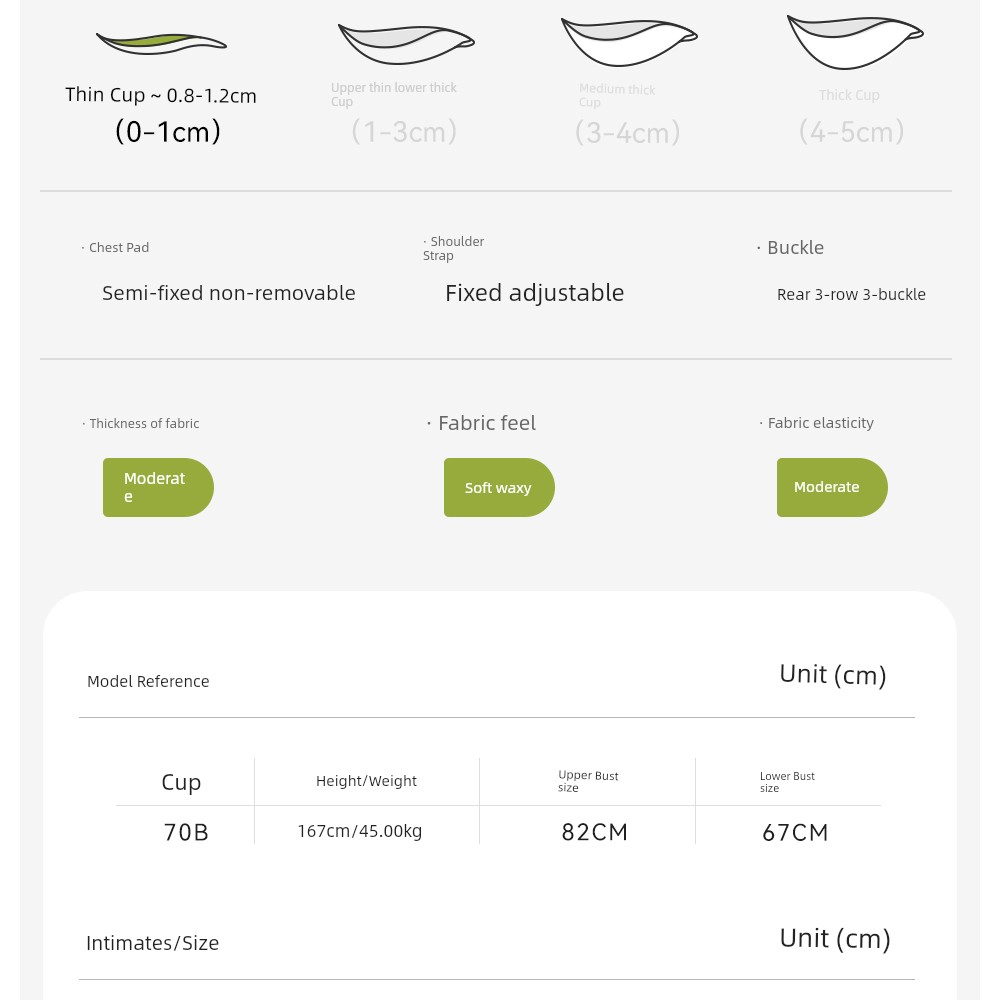Click the Rear 3-row 3-buckle text

851,294
